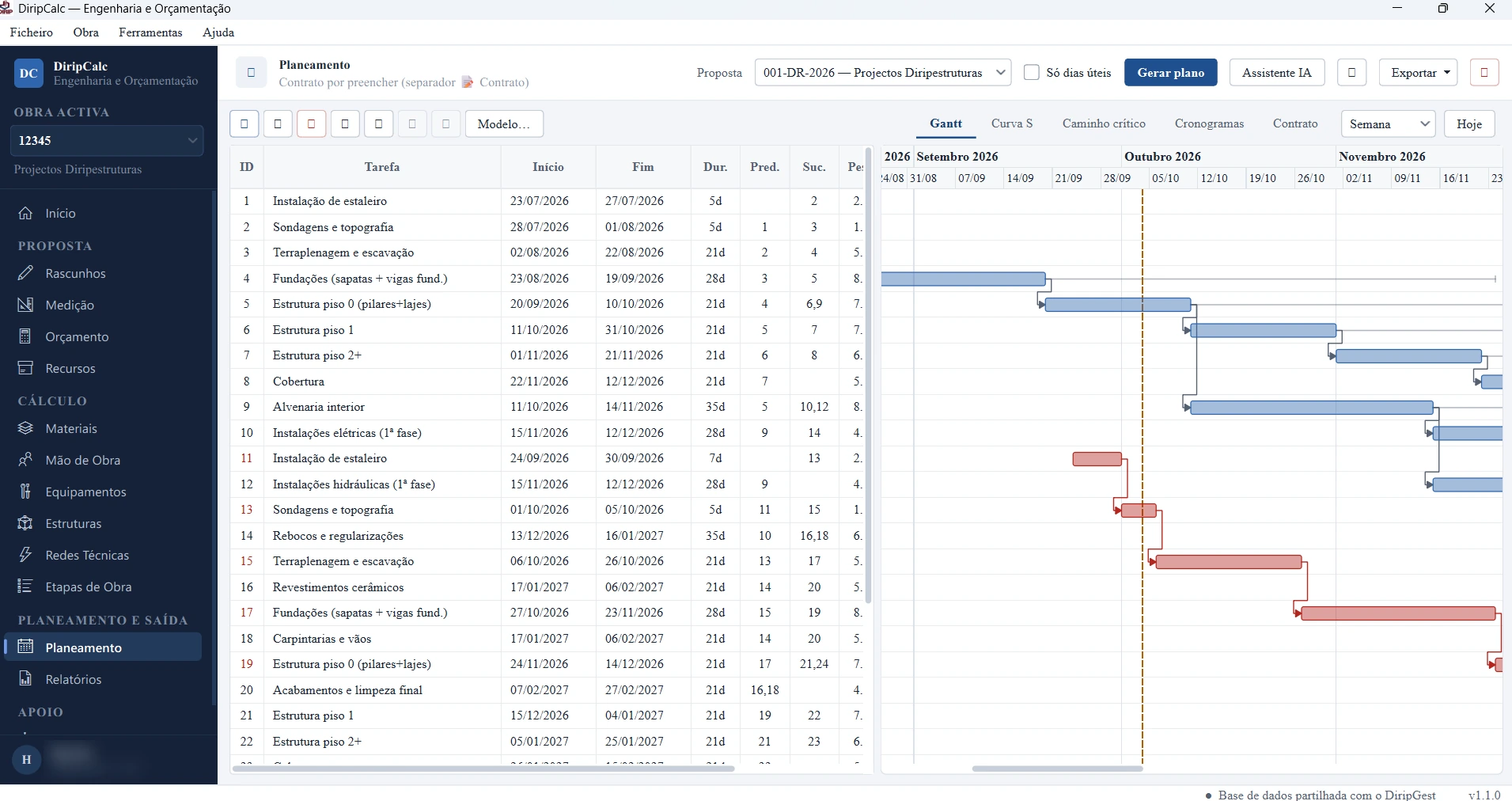
Task: Enable the Só dias úteis checkbox
Action: 1032,72
